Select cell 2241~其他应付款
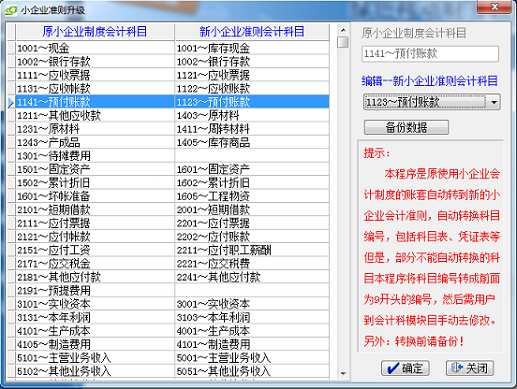This screenshot has width=517, height=389. (252, 277)
